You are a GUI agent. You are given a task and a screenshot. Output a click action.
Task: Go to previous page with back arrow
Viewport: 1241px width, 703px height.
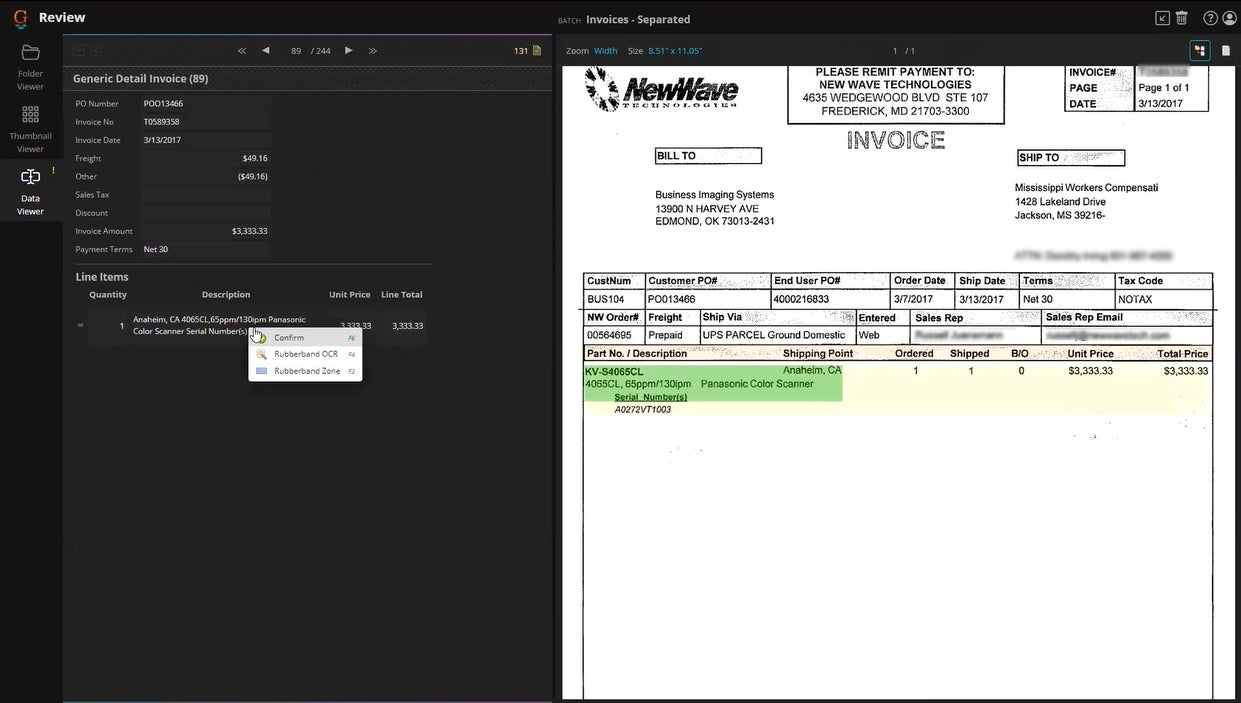pos(265,50)
